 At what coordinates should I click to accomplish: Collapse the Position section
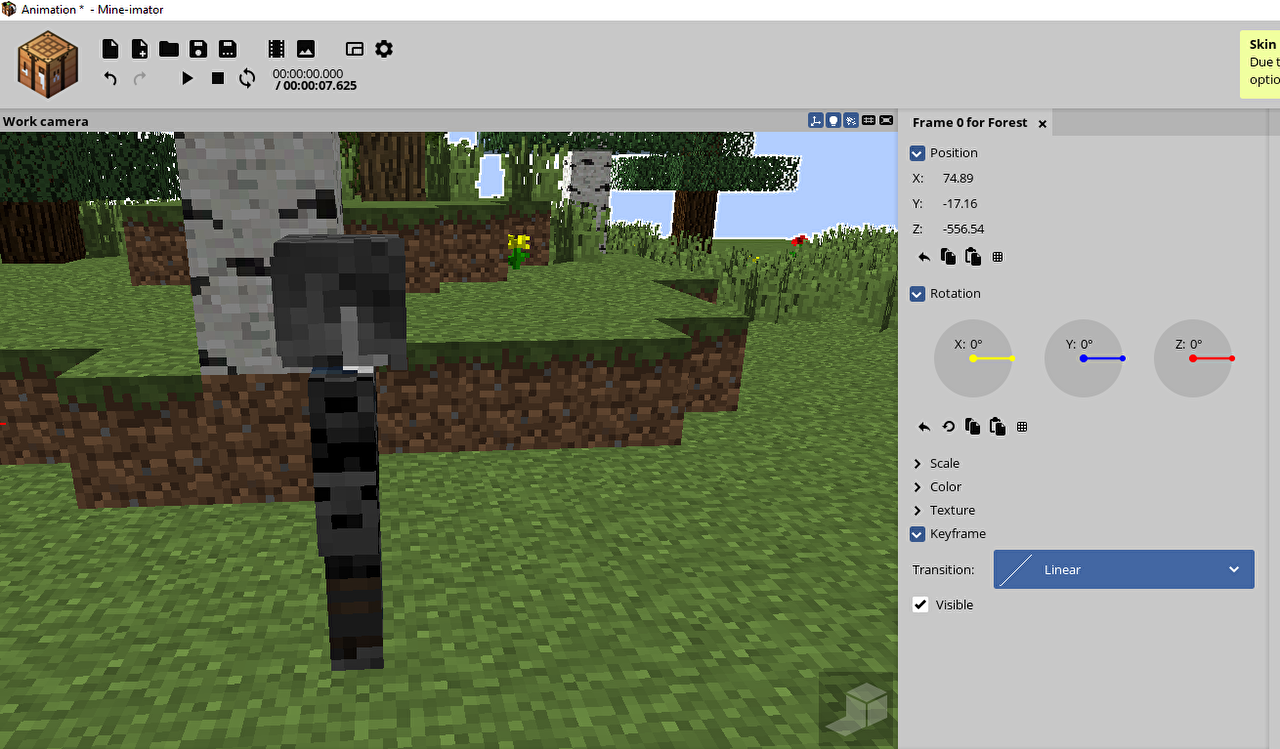(917, 153)
